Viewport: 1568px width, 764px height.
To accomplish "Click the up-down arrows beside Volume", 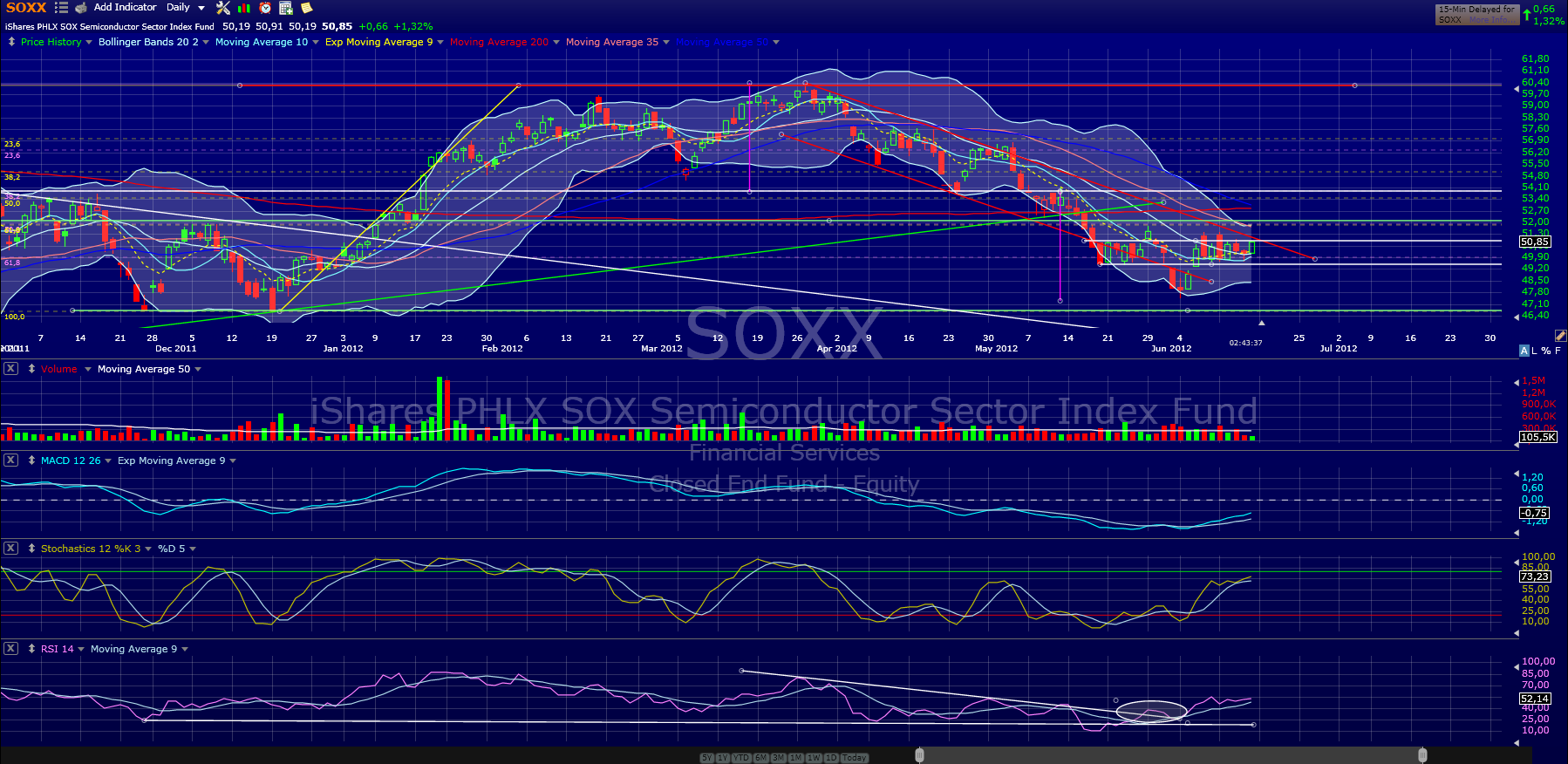I will tap(31, 369).
